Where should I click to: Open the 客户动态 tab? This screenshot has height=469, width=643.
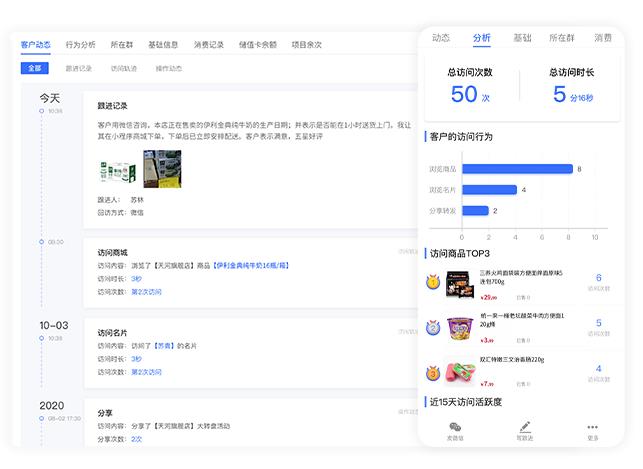[36, 45]
